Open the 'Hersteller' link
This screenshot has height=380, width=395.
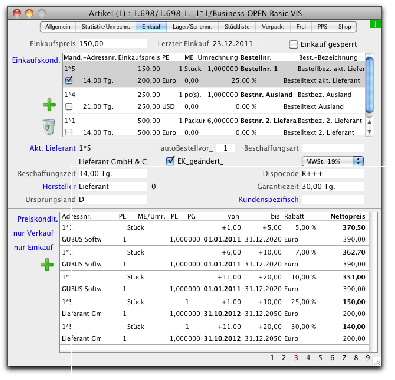pos(59,186)
